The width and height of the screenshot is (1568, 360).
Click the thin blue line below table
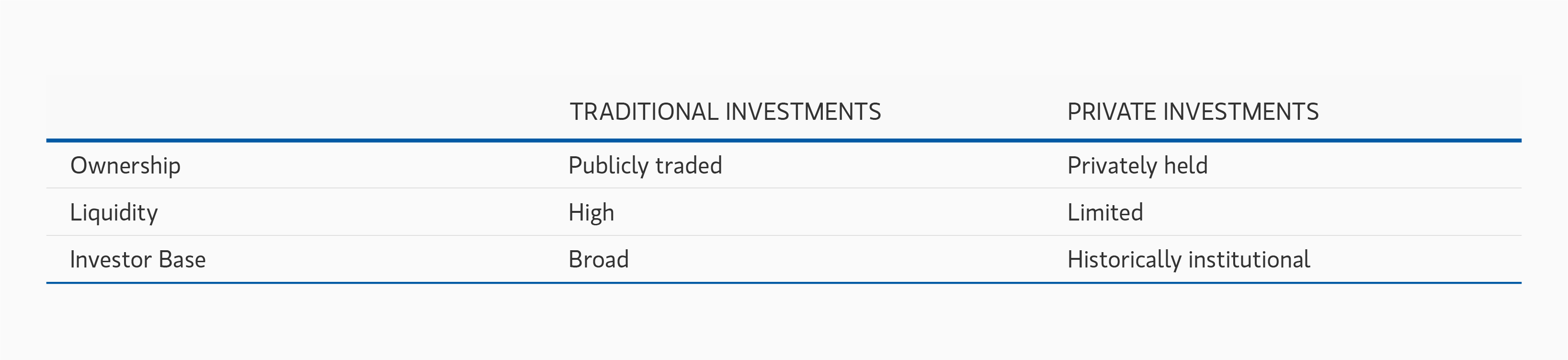pos(784,283)
